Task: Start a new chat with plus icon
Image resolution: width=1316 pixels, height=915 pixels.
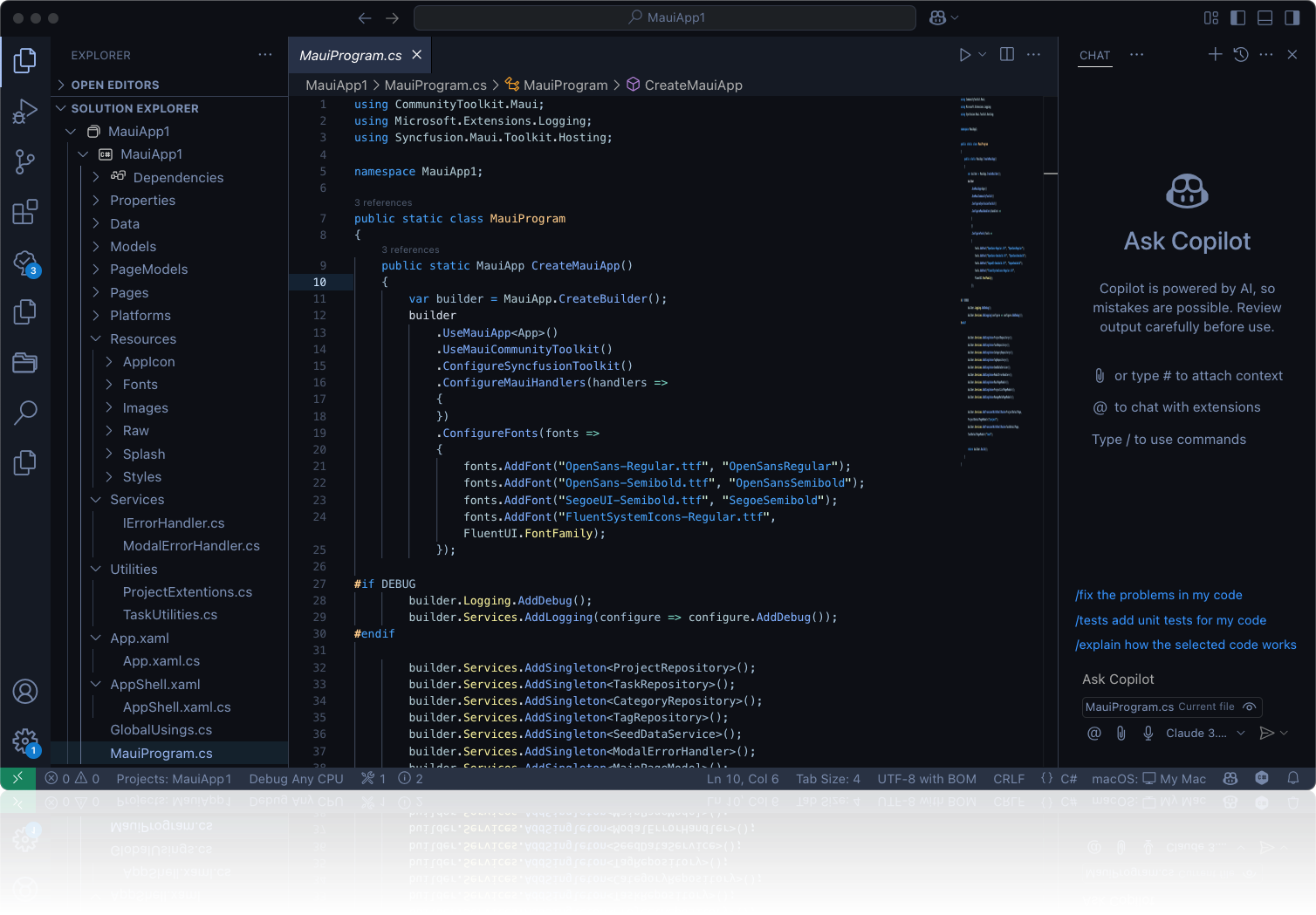Action: pyautogui.click(x=1215, y=55)
